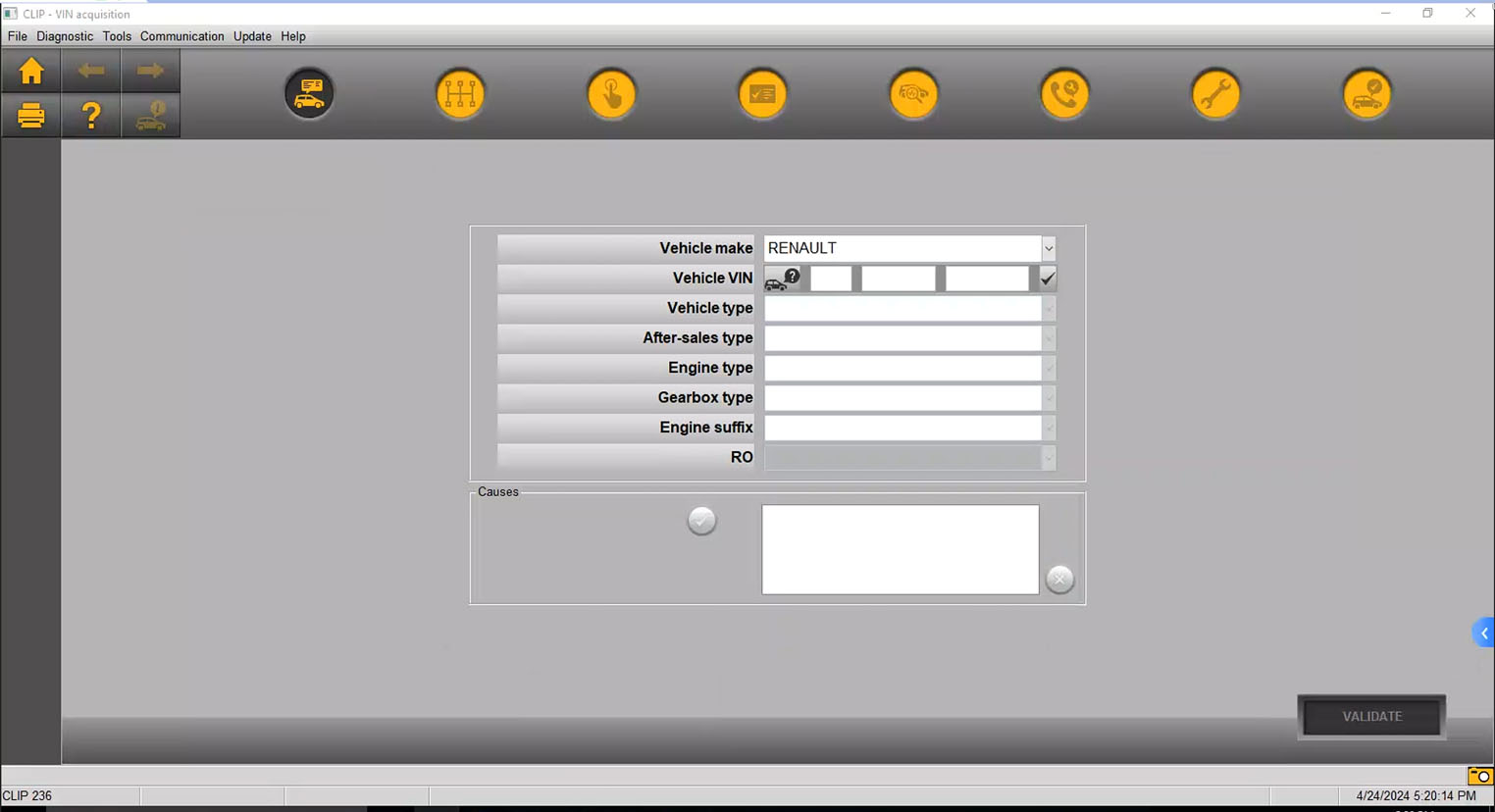Click the Engine suffix label

(706, 428)
